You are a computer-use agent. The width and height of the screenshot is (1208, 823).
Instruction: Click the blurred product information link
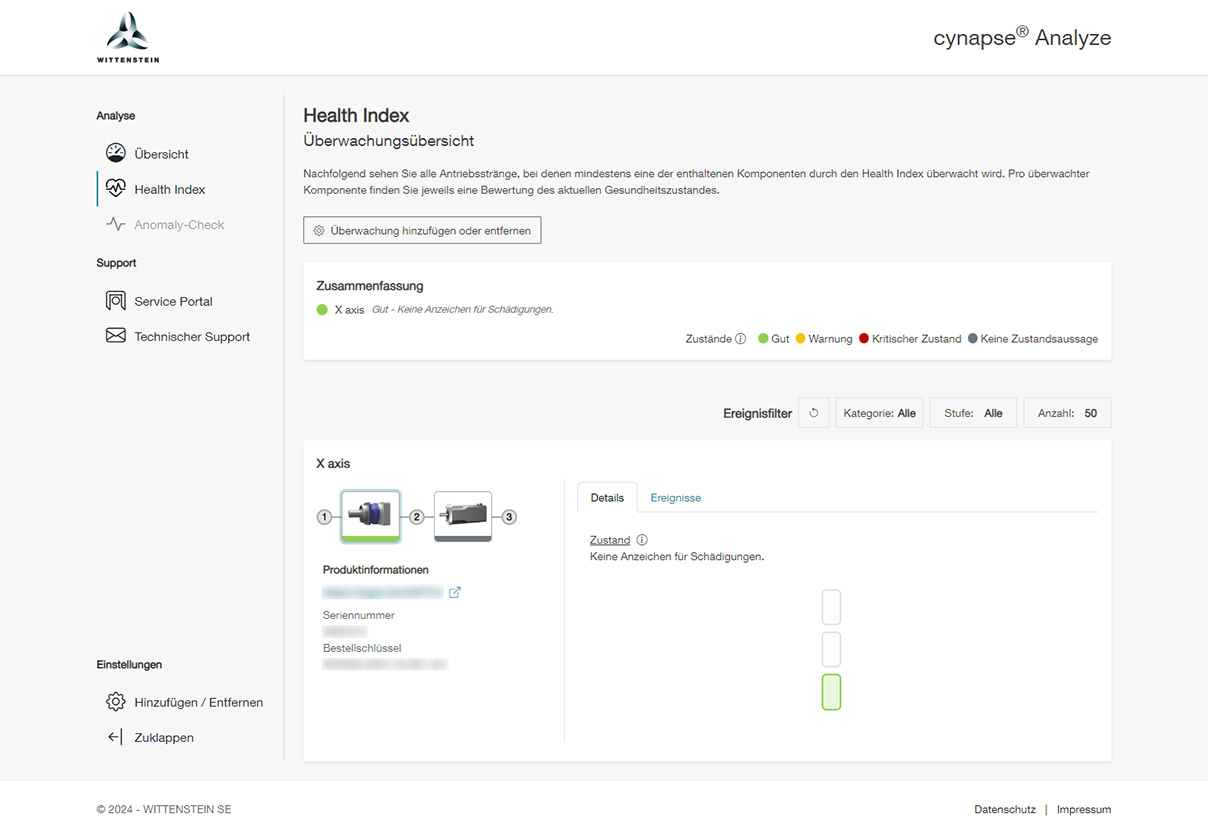[382, 592]
